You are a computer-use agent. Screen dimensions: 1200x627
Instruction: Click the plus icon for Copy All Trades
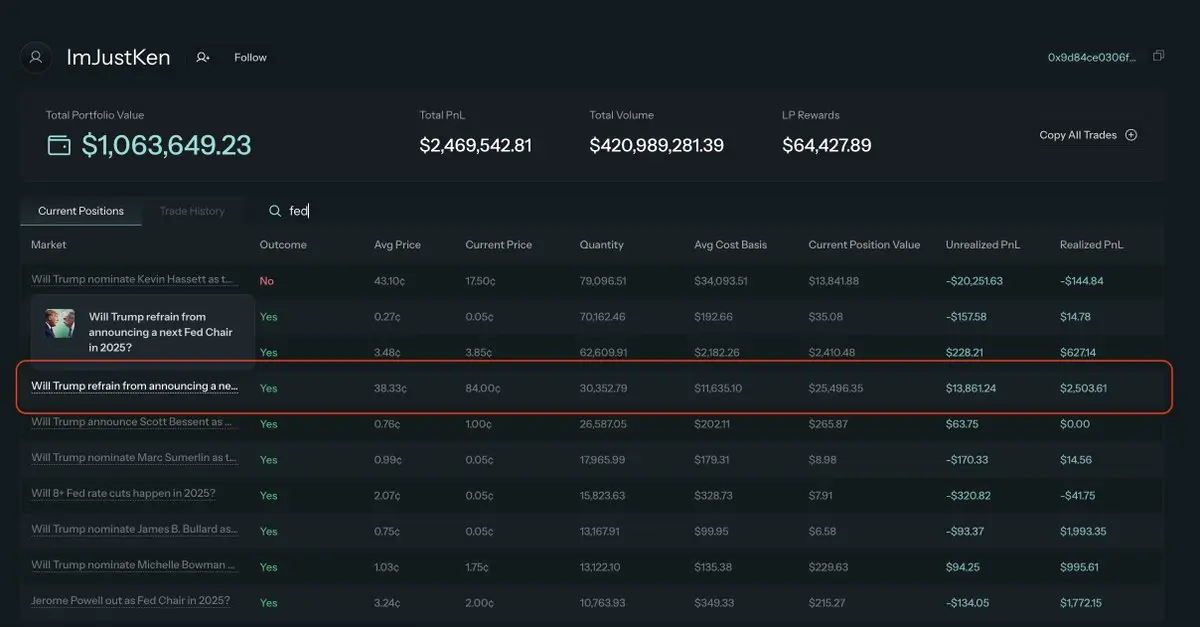point(1131,135)
